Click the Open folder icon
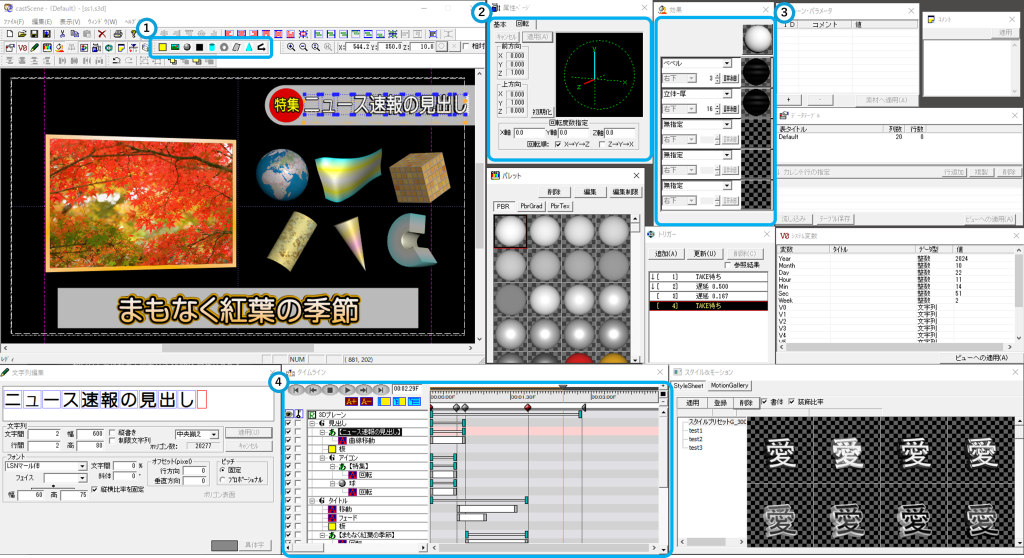 22,34
